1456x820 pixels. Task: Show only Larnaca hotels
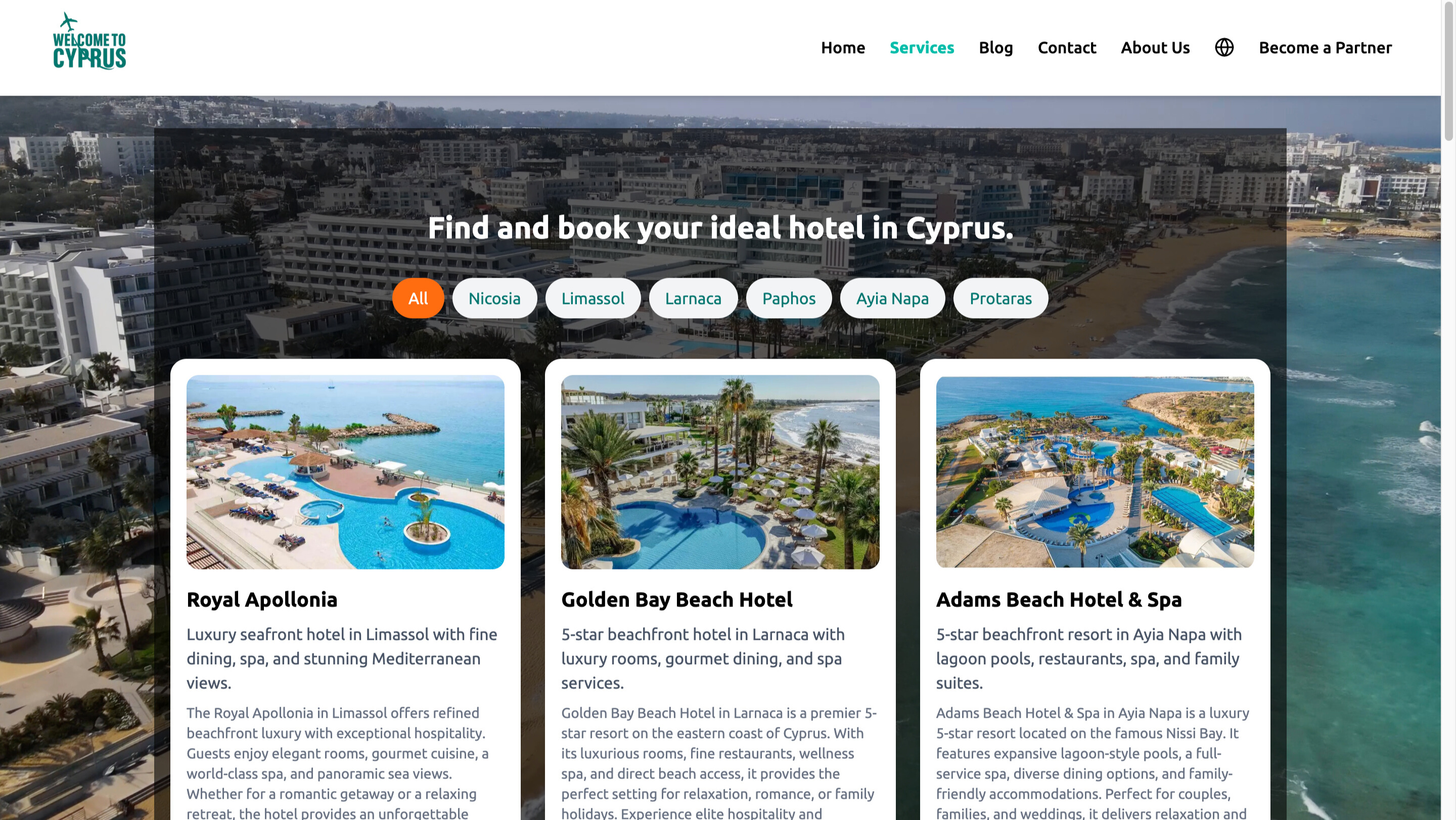(x=693, y=298)
